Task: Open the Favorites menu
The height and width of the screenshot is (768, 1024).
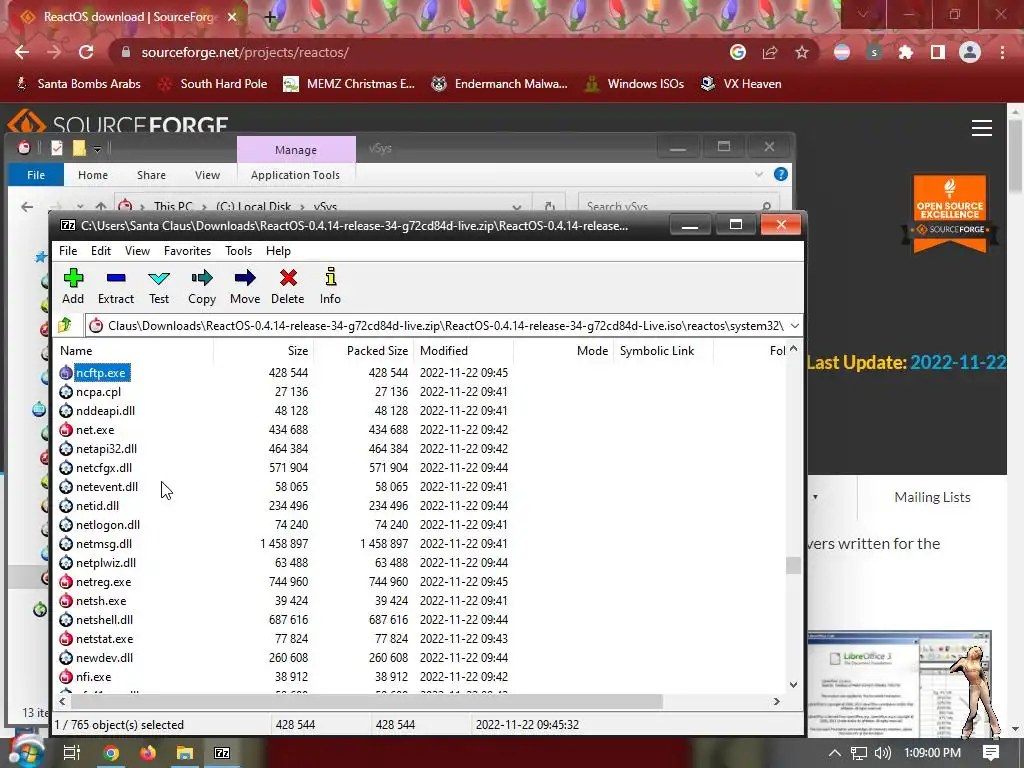Action: [187, 251]
